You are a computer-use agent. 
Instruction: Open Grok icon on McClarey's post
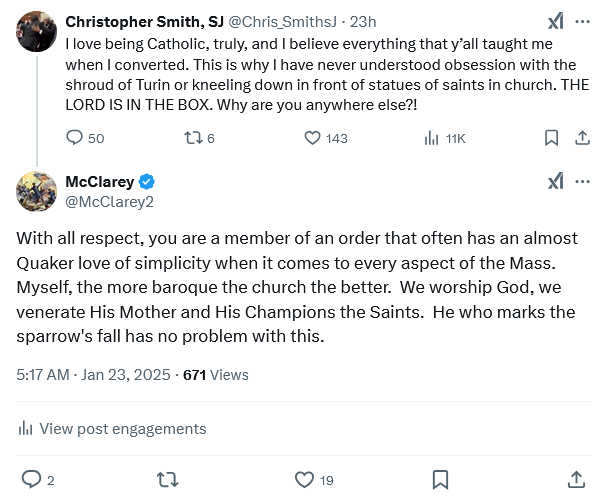556,181
